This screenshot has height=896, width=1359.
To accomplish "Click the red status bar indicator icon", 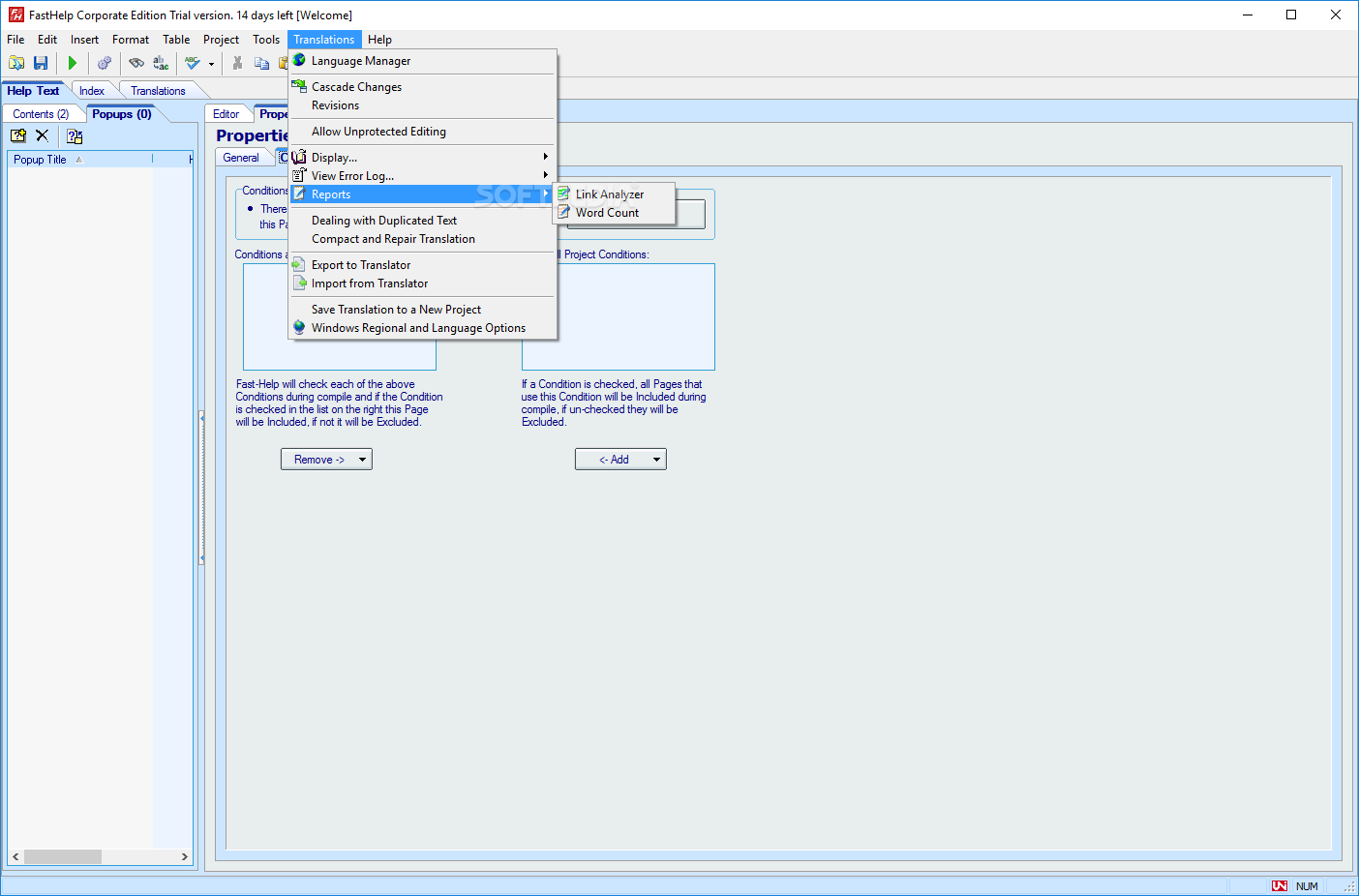I will click(1279, 885).
